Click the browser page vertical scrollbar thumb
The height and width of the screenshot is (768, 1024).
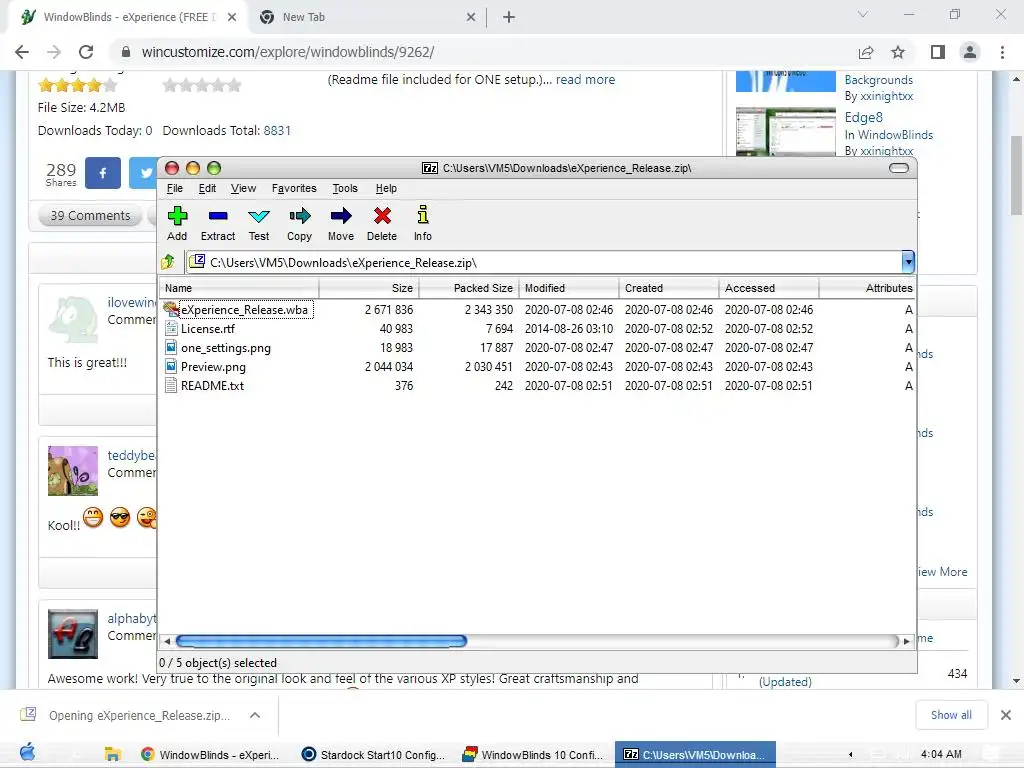[1016, 175]
